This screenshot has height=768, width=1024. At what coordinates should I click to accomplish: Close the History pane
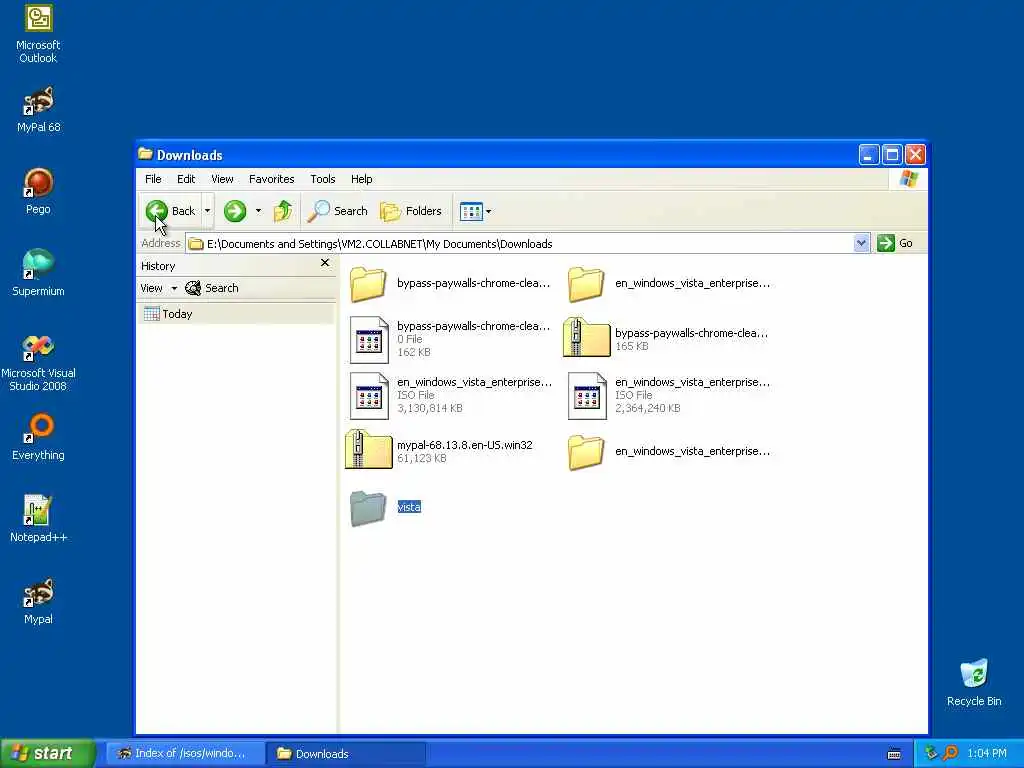[325, 263]
